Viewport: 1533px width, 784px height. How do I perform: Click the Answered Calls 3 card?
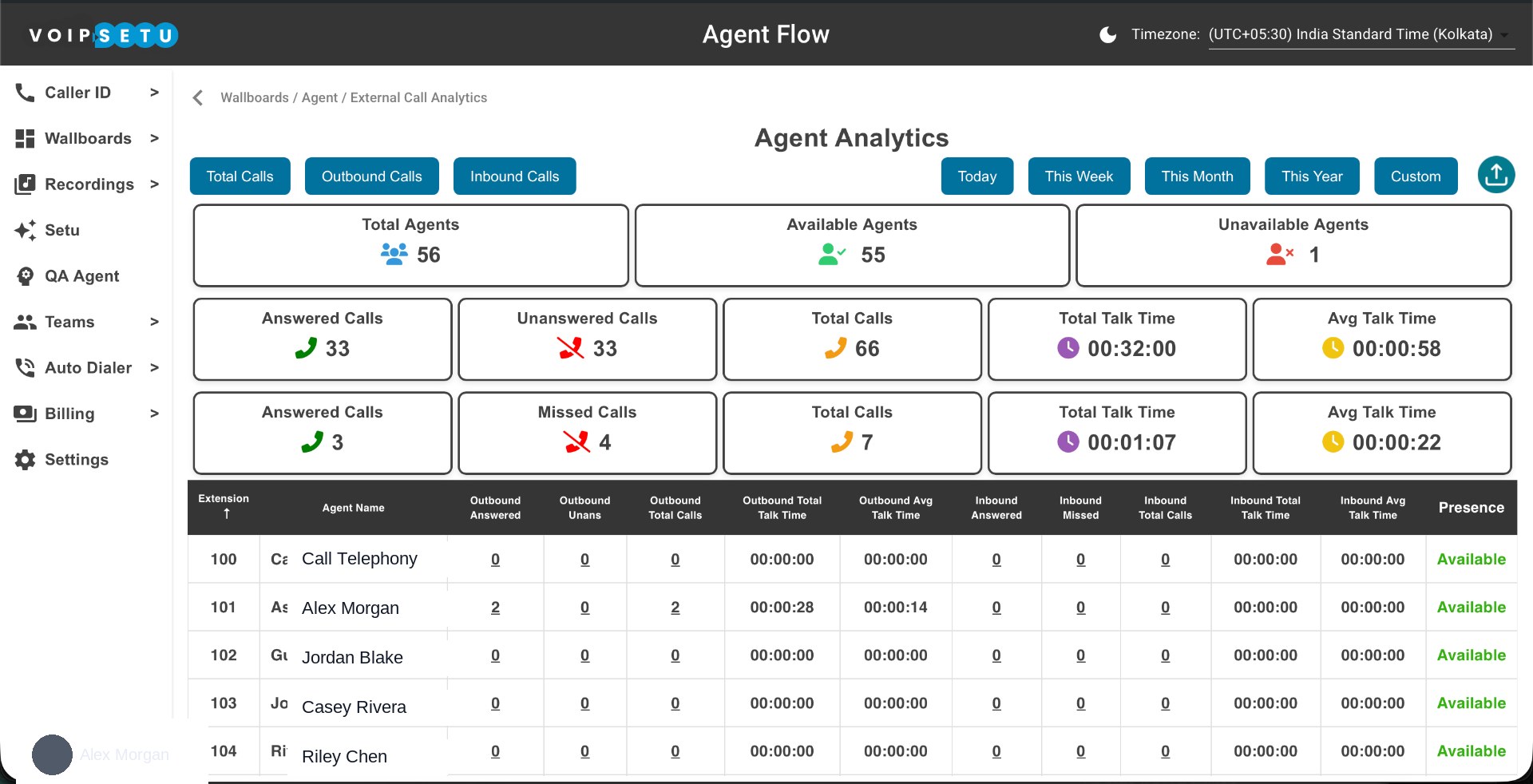(323, 433)
